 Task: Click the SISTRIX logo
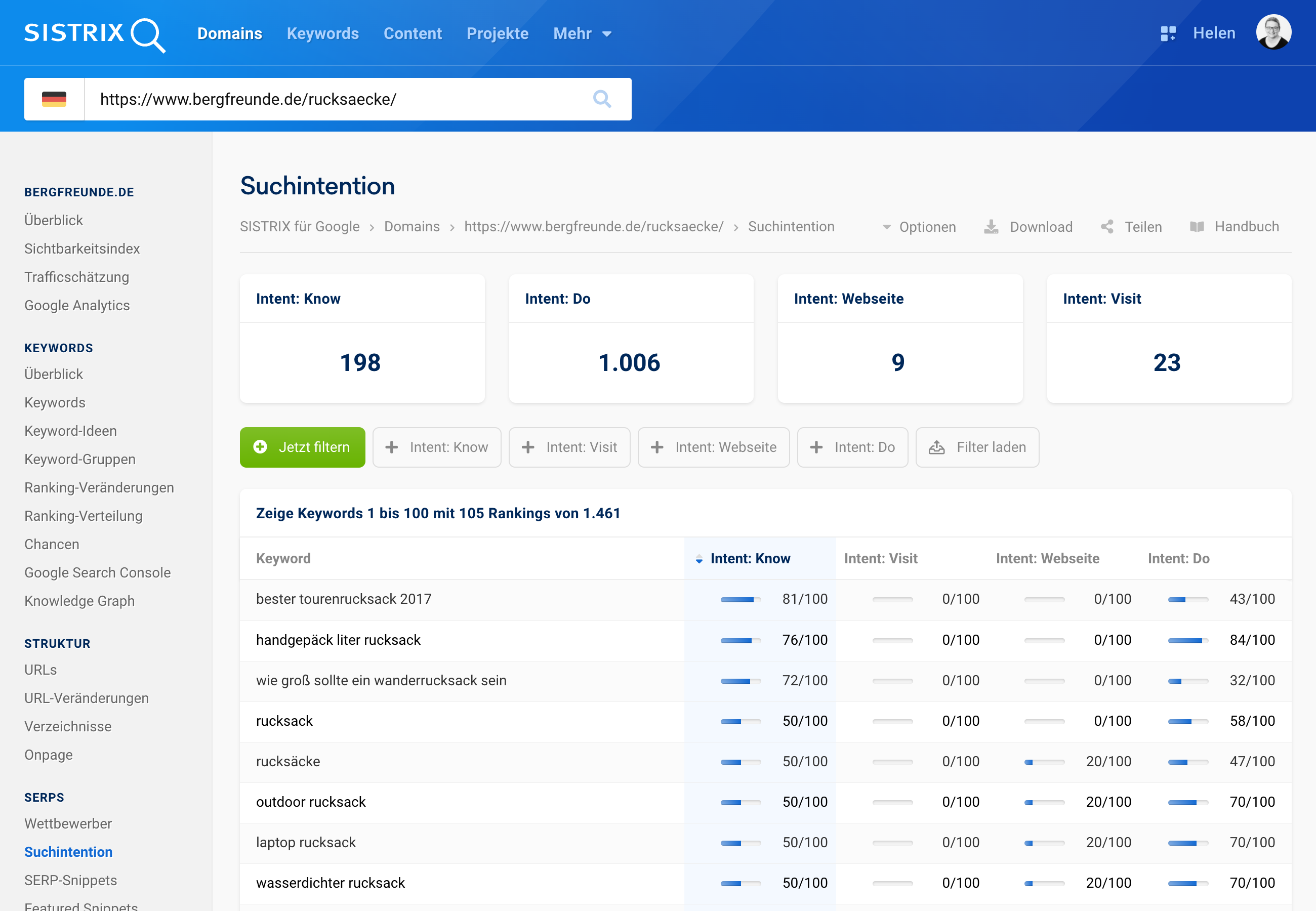(95, 34)
